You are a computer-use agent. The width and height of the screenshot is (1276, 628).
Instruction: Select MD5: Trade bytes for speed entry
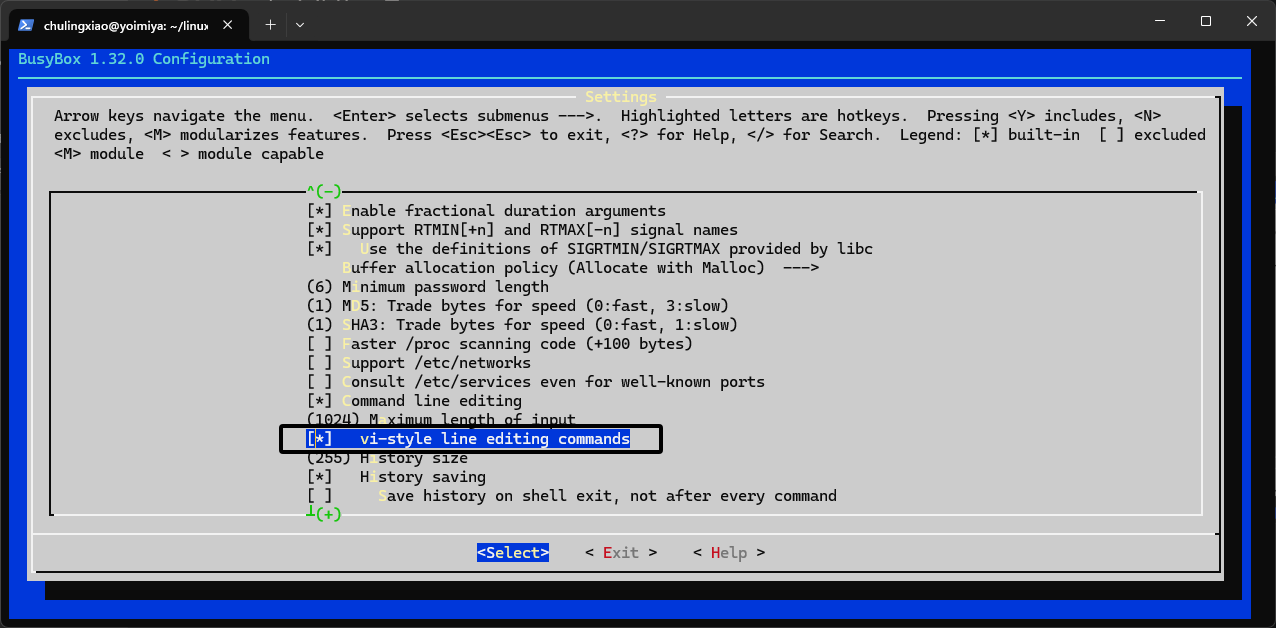pyautogui.click(x=518, y=306)
